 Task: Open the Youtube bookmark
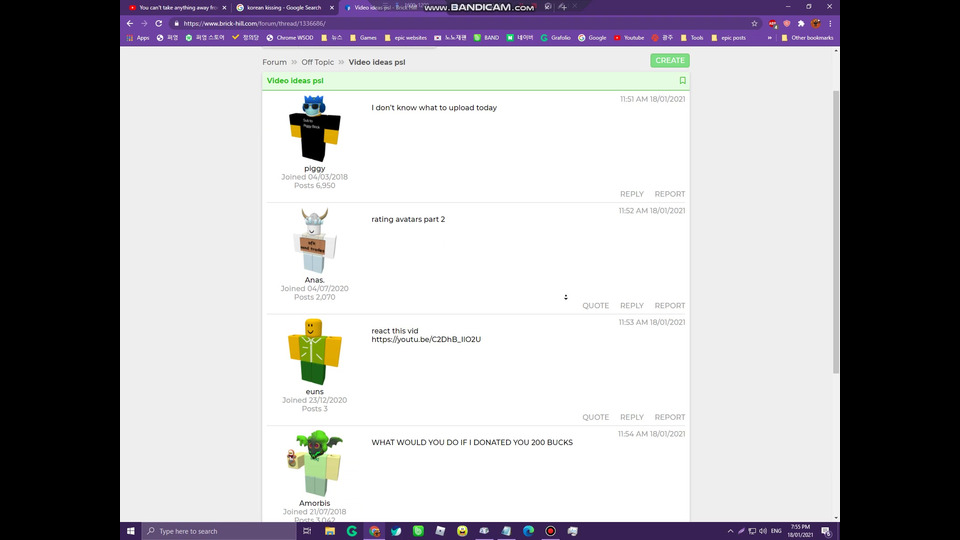click(x=629, y=38)
